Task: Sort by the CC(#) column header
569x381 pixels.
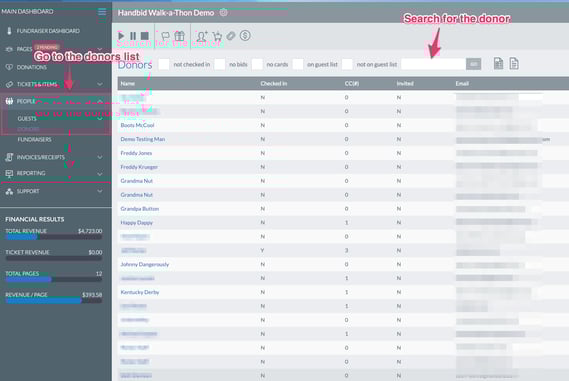Action: click(x=352, y=83)
